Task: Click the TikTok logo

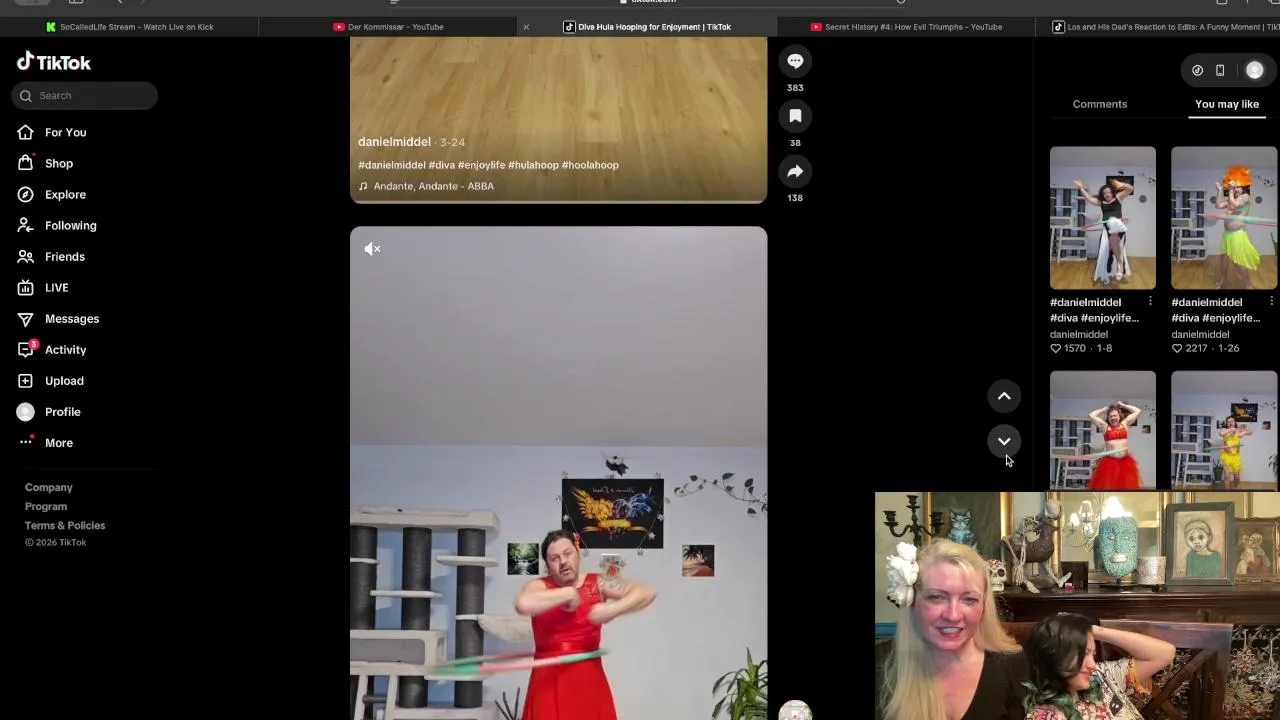Action: click(x=54, y=62)
